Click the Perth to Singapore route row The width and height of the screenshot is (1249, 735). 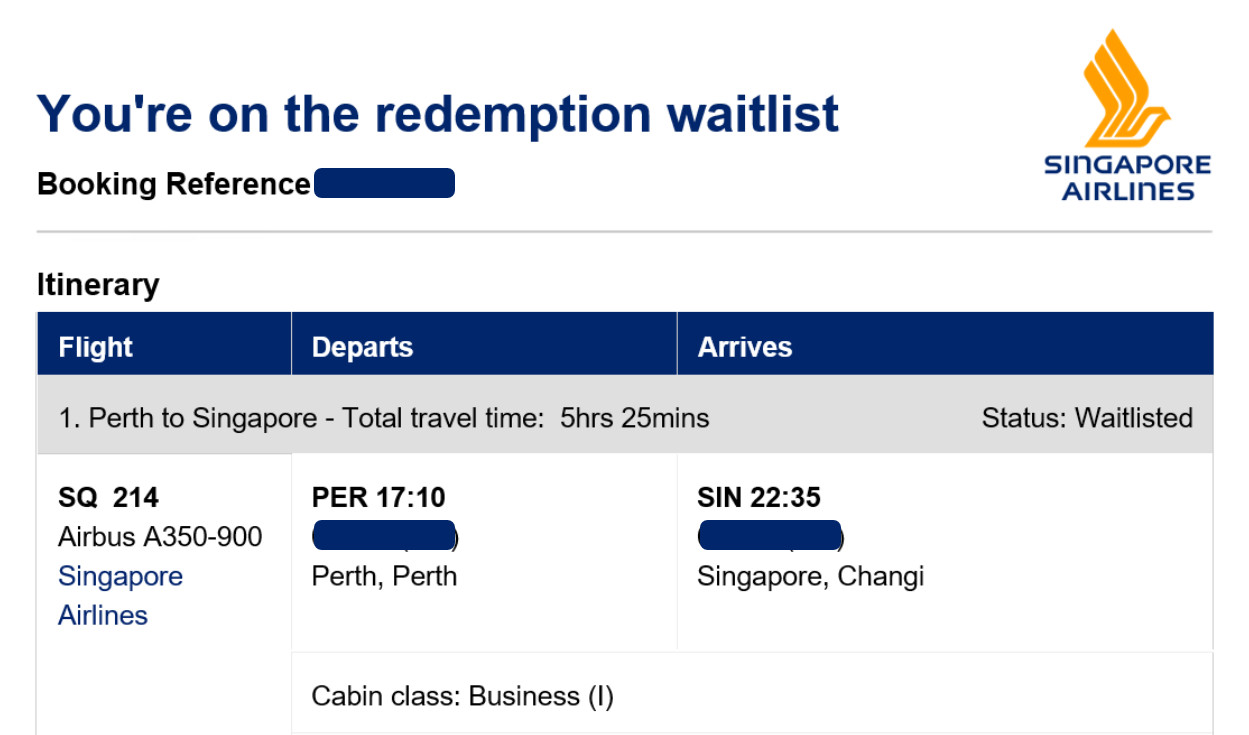point(625,417)
